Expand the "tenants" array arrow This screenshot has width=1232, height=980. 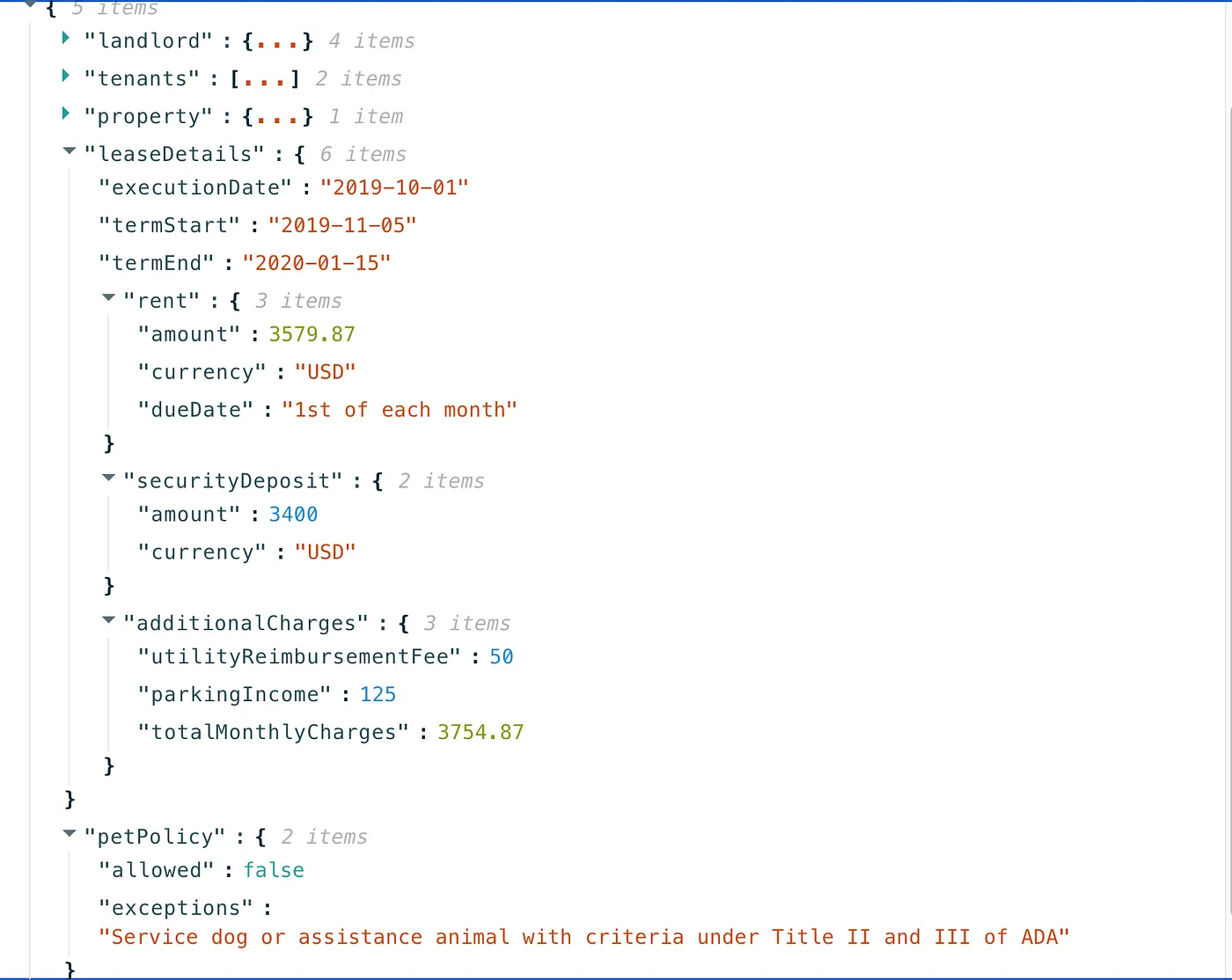[66, 76]
